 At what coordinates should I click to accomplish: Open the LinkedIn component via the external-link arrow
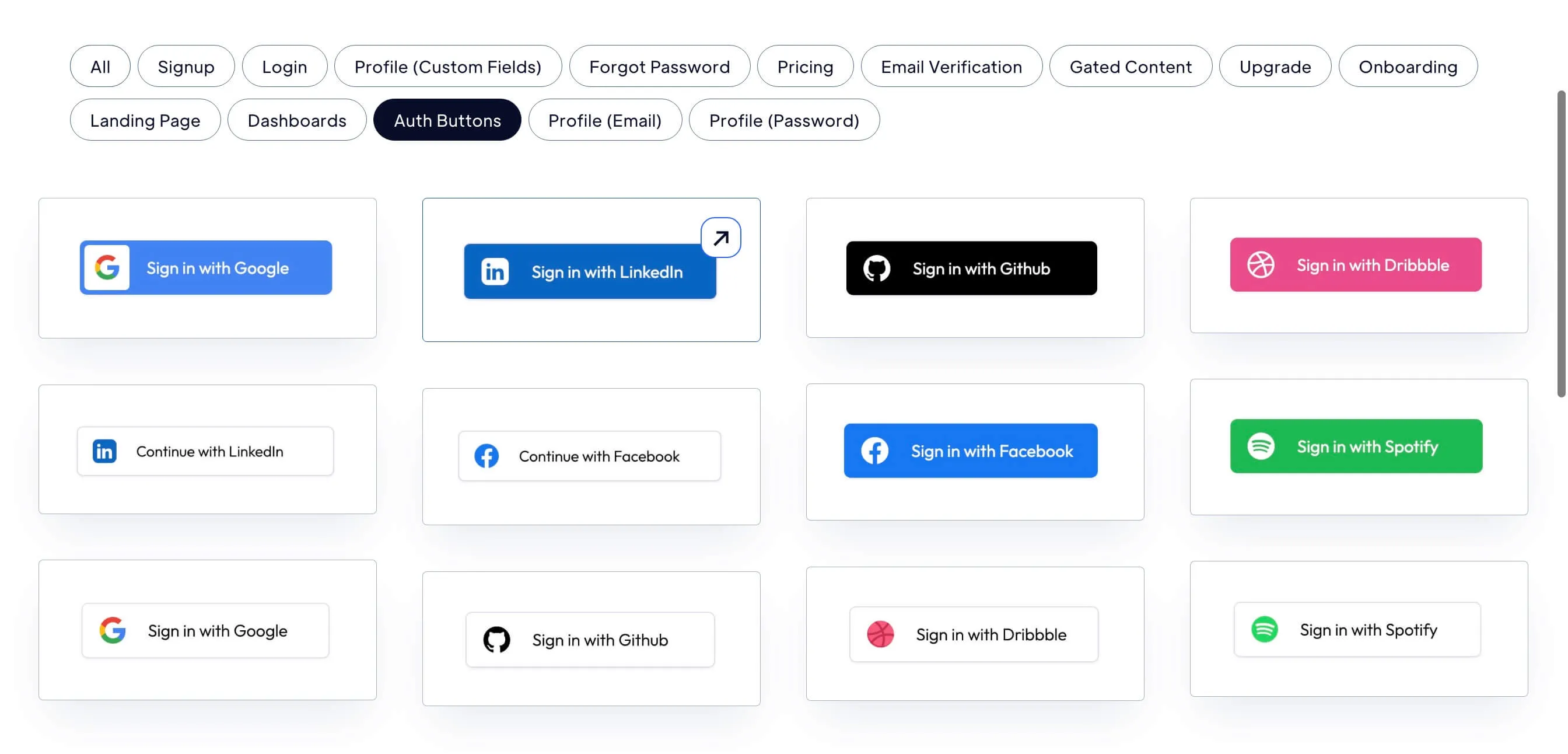tap(720, 238)
